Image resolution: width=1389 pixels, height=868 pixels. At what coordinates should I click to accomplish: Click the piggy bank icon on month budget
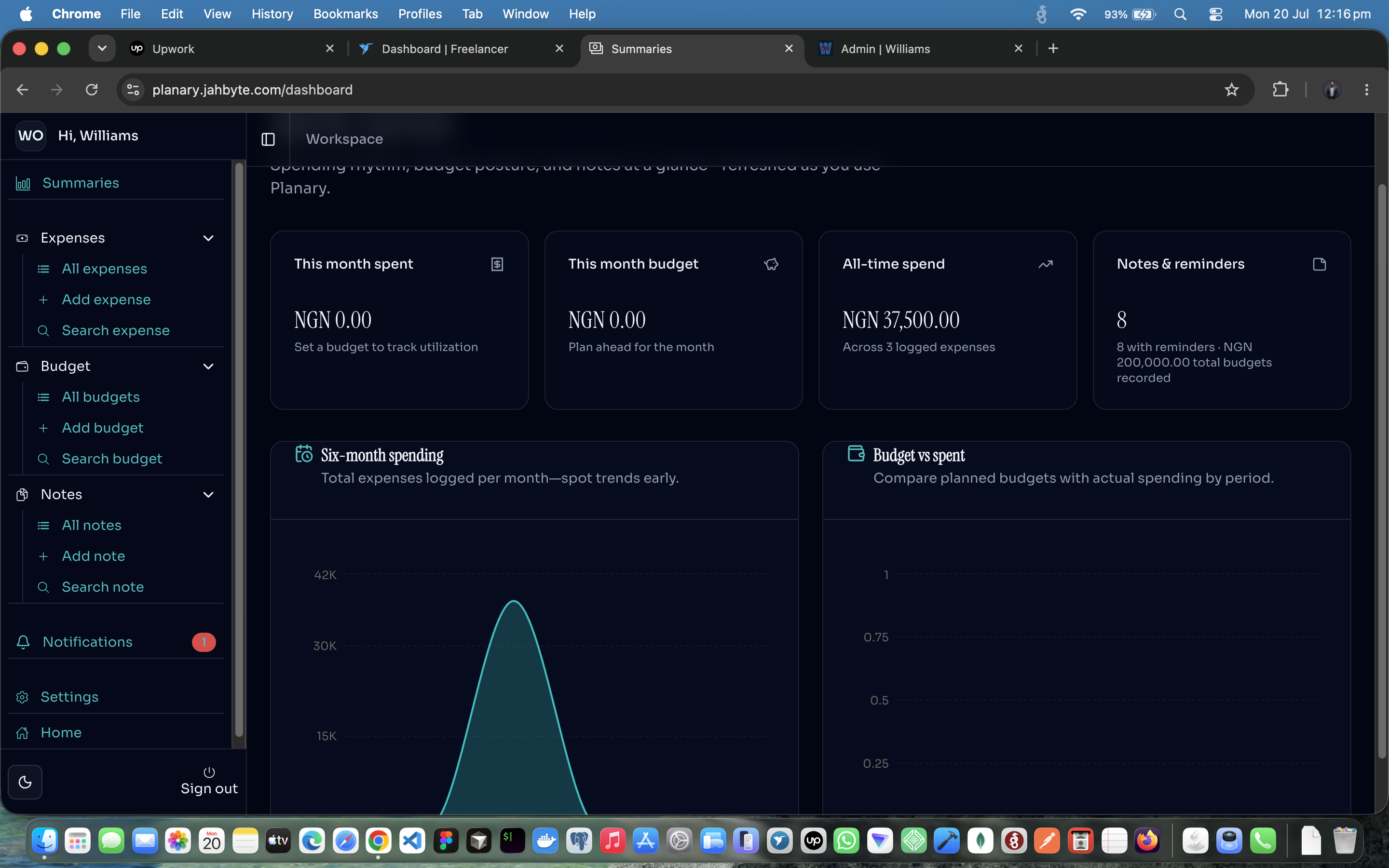[x=771, y=264]
